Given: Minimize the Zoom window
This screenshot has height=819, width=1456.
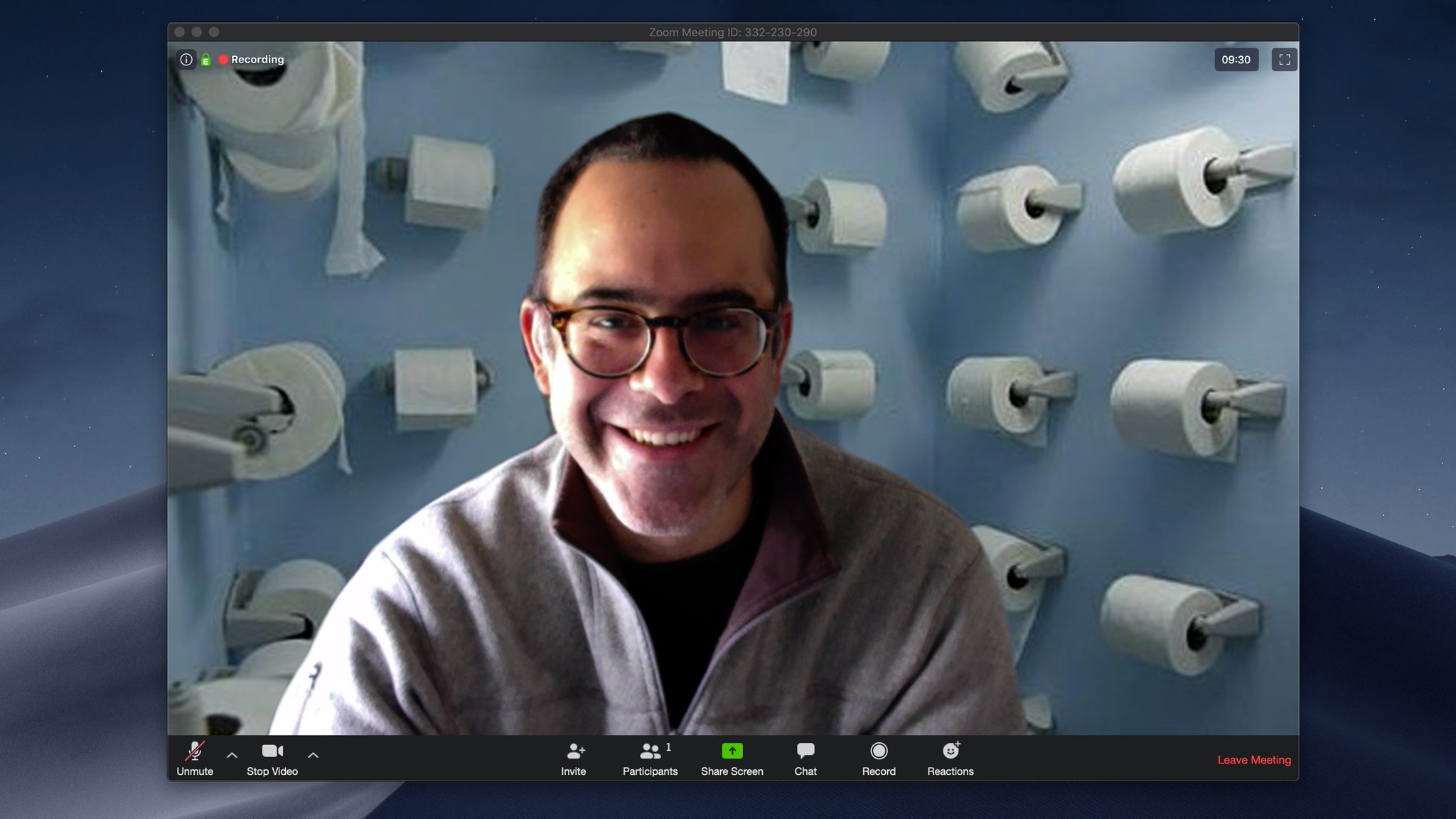Looking at the screenshot, I should [197, 32].
